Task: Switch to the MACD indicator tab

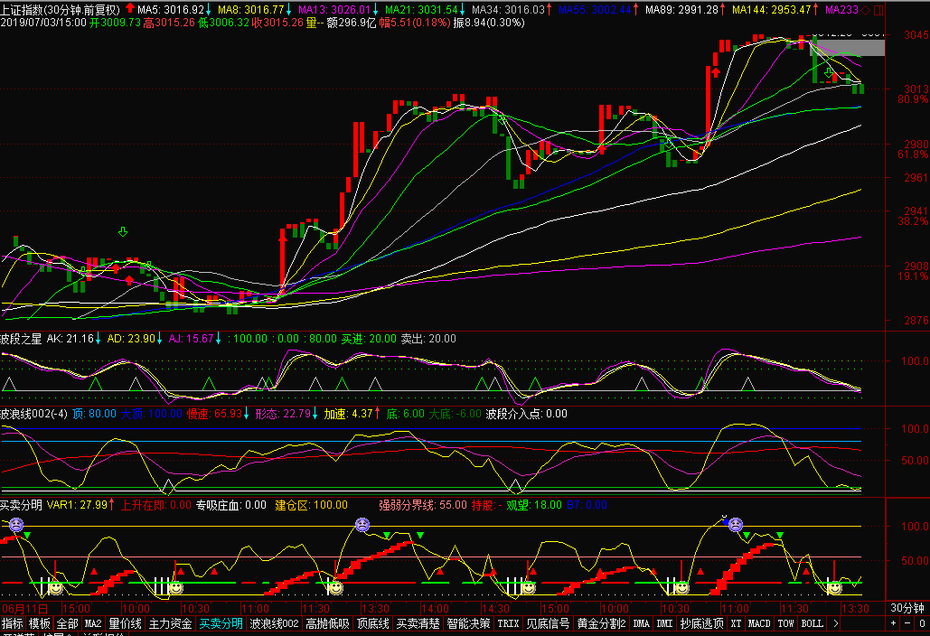Action: [759, 624]
